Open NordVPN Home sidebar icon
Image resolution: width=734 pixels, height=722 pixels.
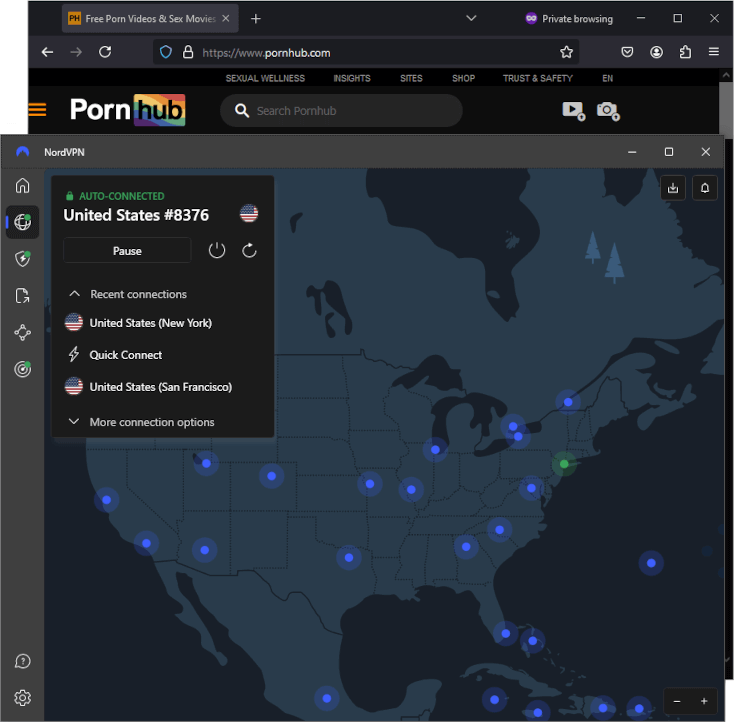click(x=22, y=185)
